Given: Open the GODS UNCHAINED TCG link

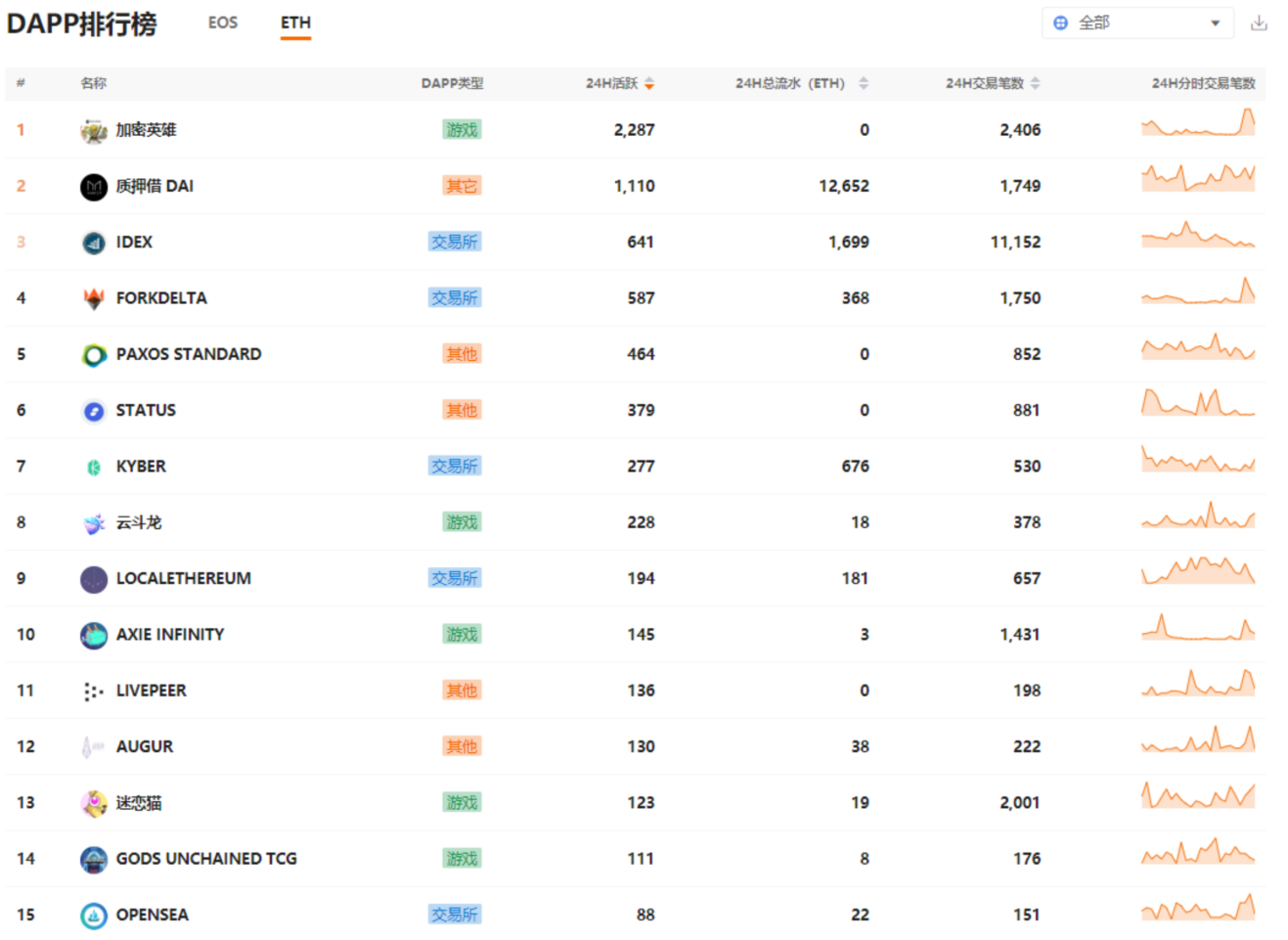Looking at the screenshot, I should (x=206, y=859).
